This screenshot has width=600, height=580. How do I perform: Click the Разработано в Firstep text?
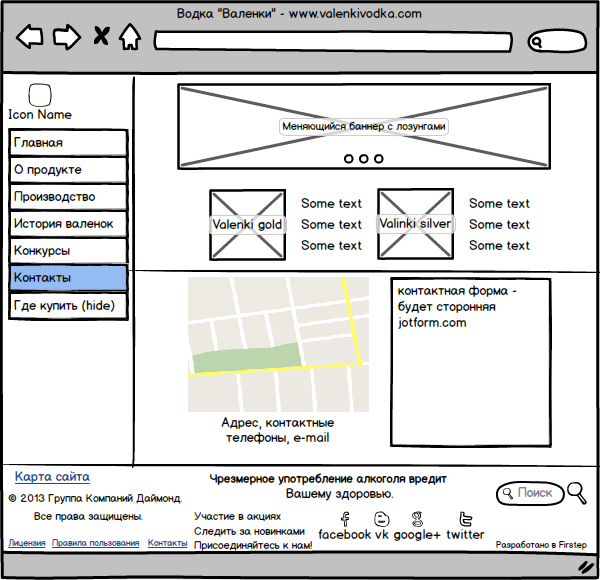[541, 545]
